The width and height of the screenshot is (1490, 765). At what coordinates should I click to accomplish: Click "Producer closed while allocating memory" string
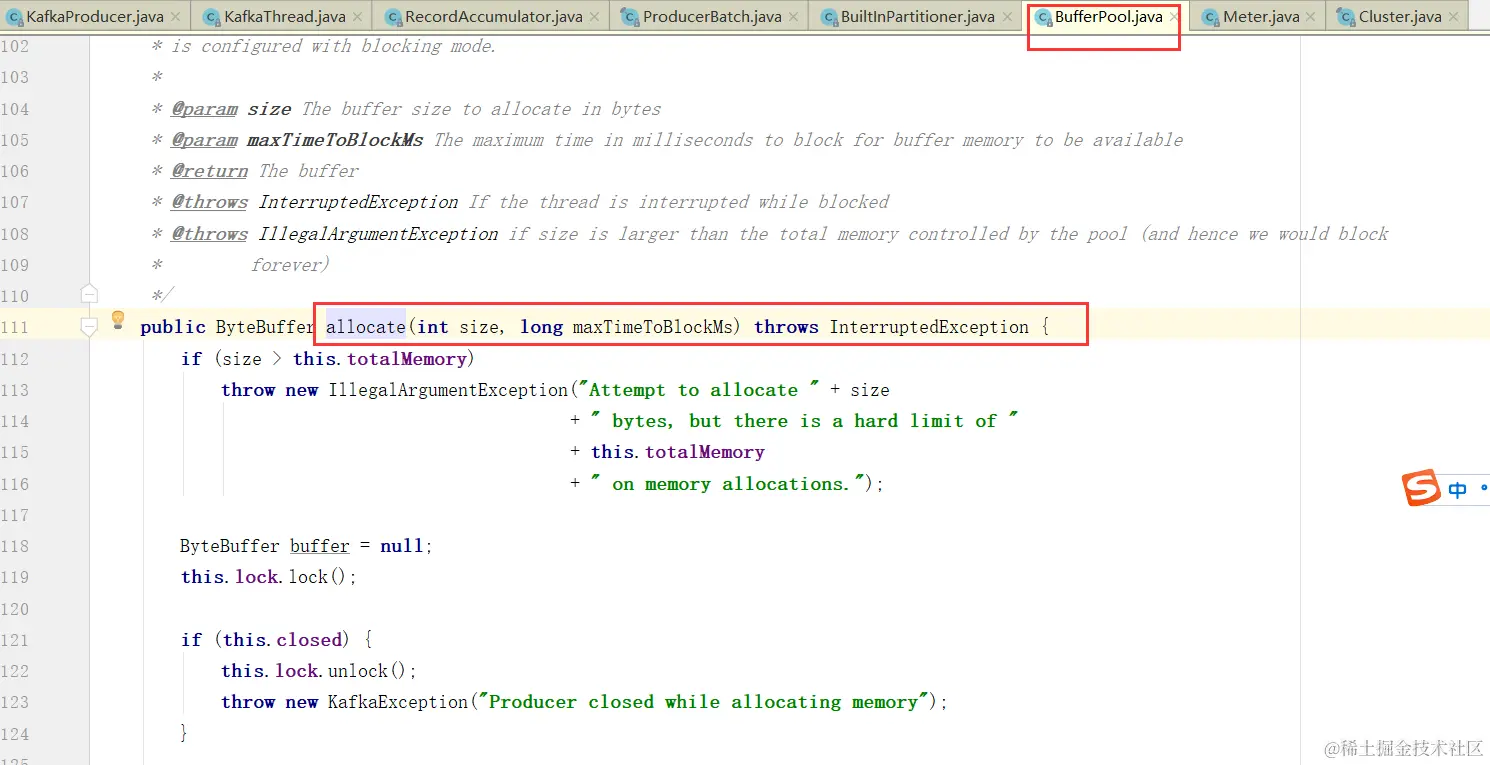(x=705, y=702)
